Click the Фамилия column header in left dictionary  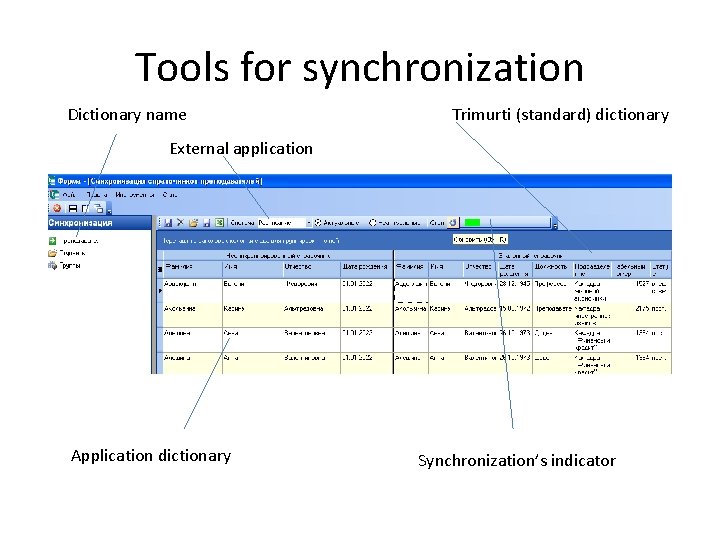coord(193,269)
